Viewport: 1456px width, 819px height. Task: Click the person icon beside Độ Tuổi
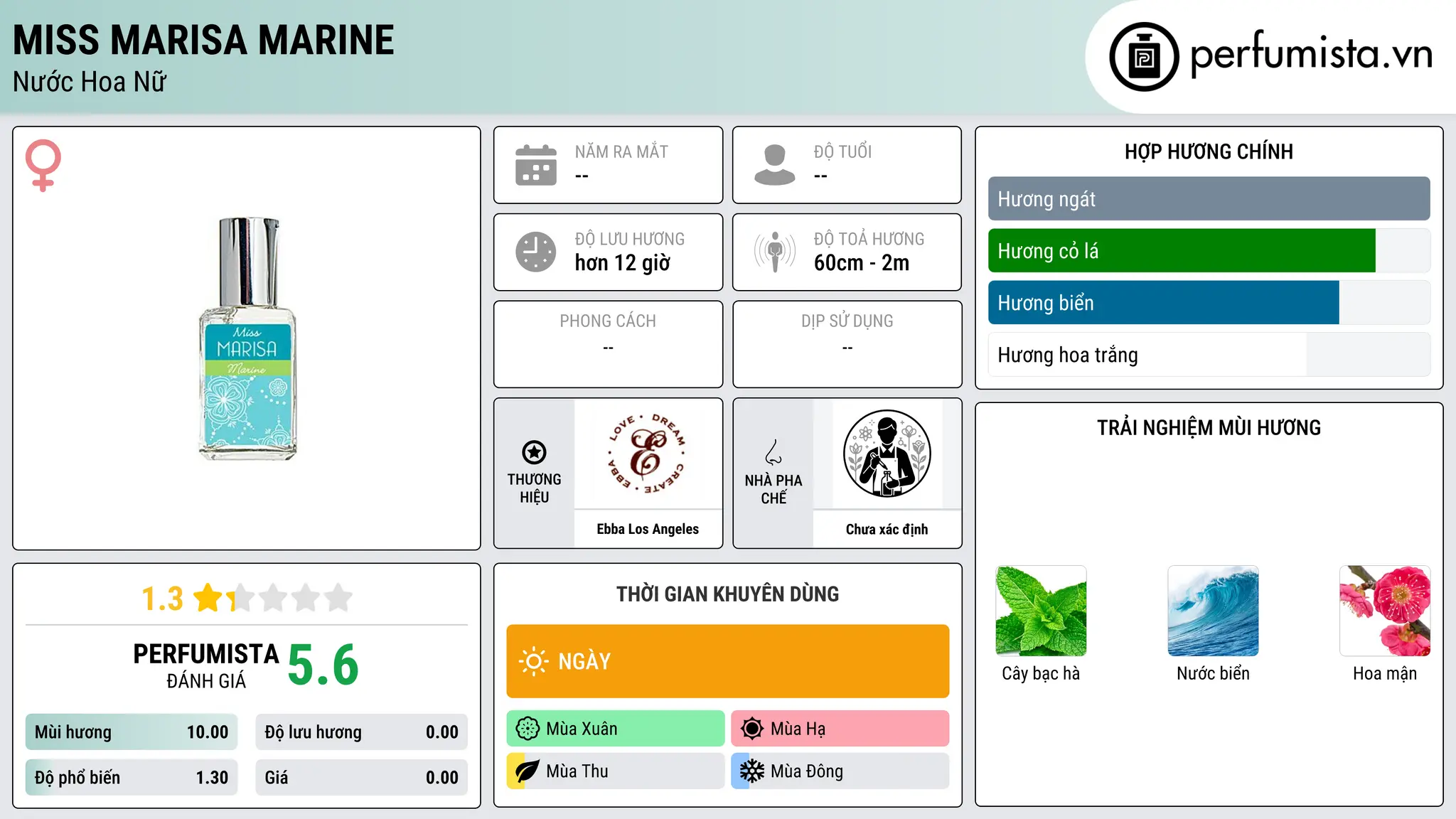tap(775, 165)
